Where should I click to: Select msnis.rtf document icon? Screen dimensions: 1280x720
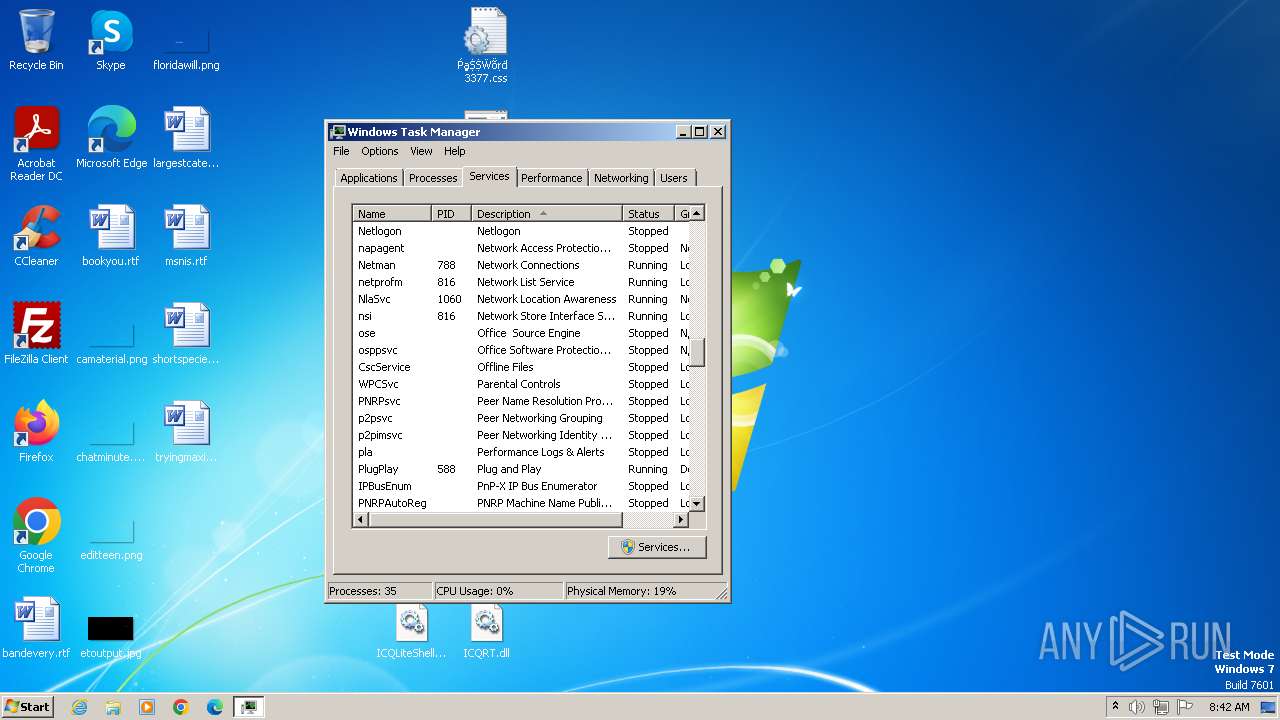[x=186, y=236]
